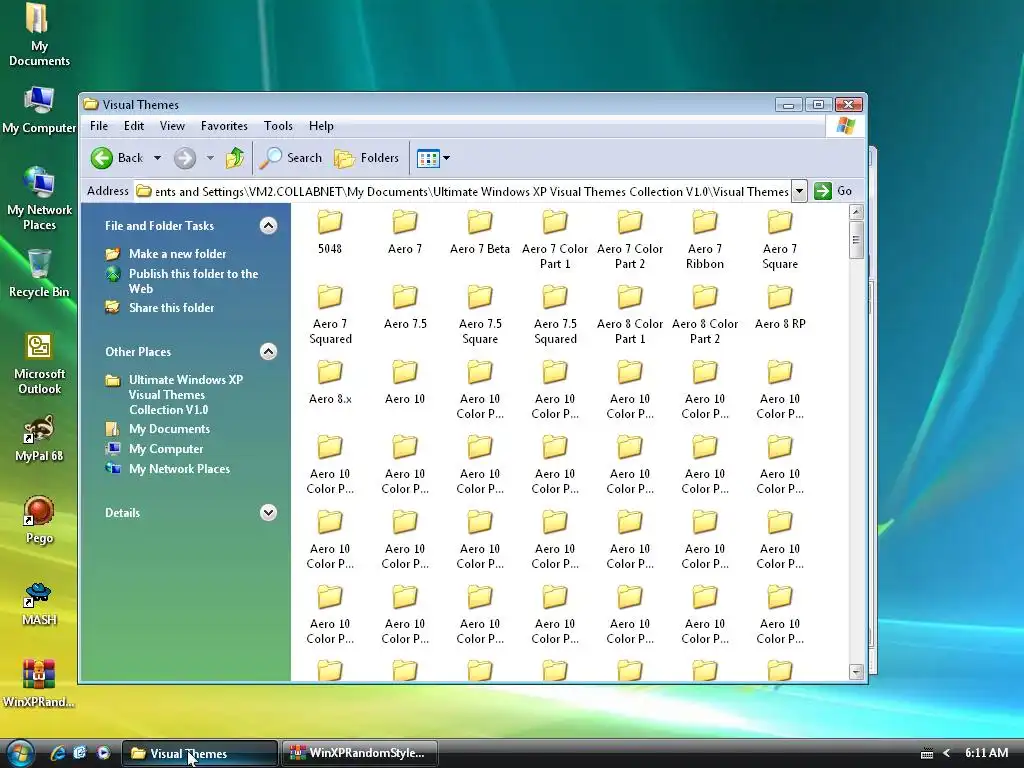Open the Edit menu
Screen dimensions: 1024x768
tap(134, 126)
